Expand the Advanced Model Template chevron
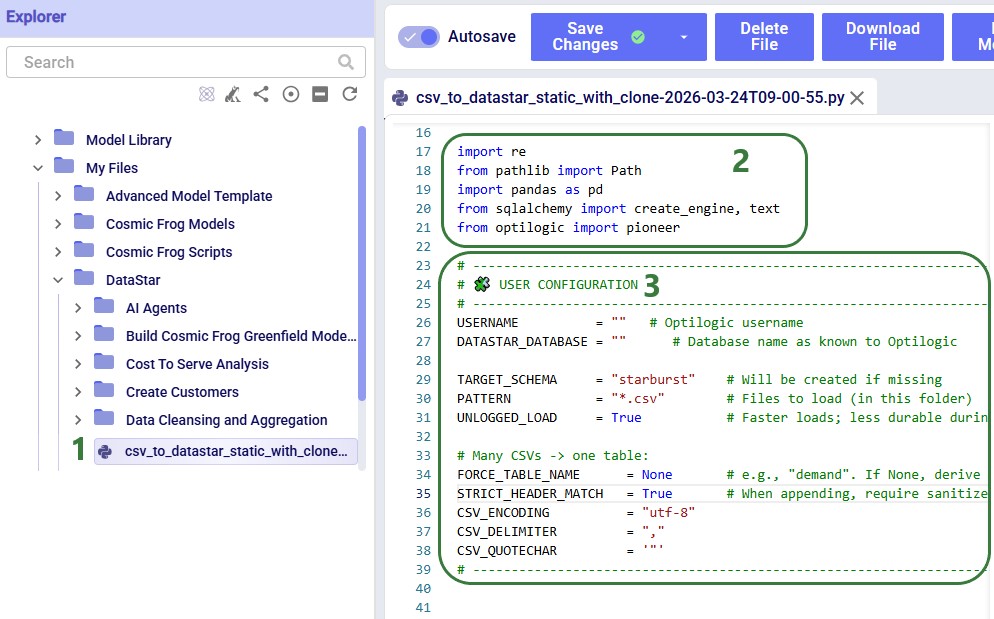994x619 pixels. point(58,196)
